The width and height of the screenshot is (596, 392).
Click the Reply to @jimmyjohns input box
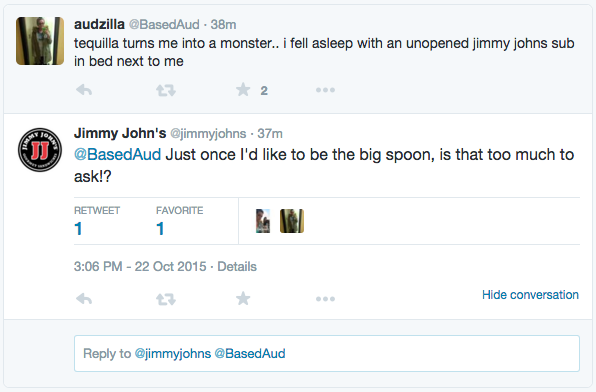[327, 354]
